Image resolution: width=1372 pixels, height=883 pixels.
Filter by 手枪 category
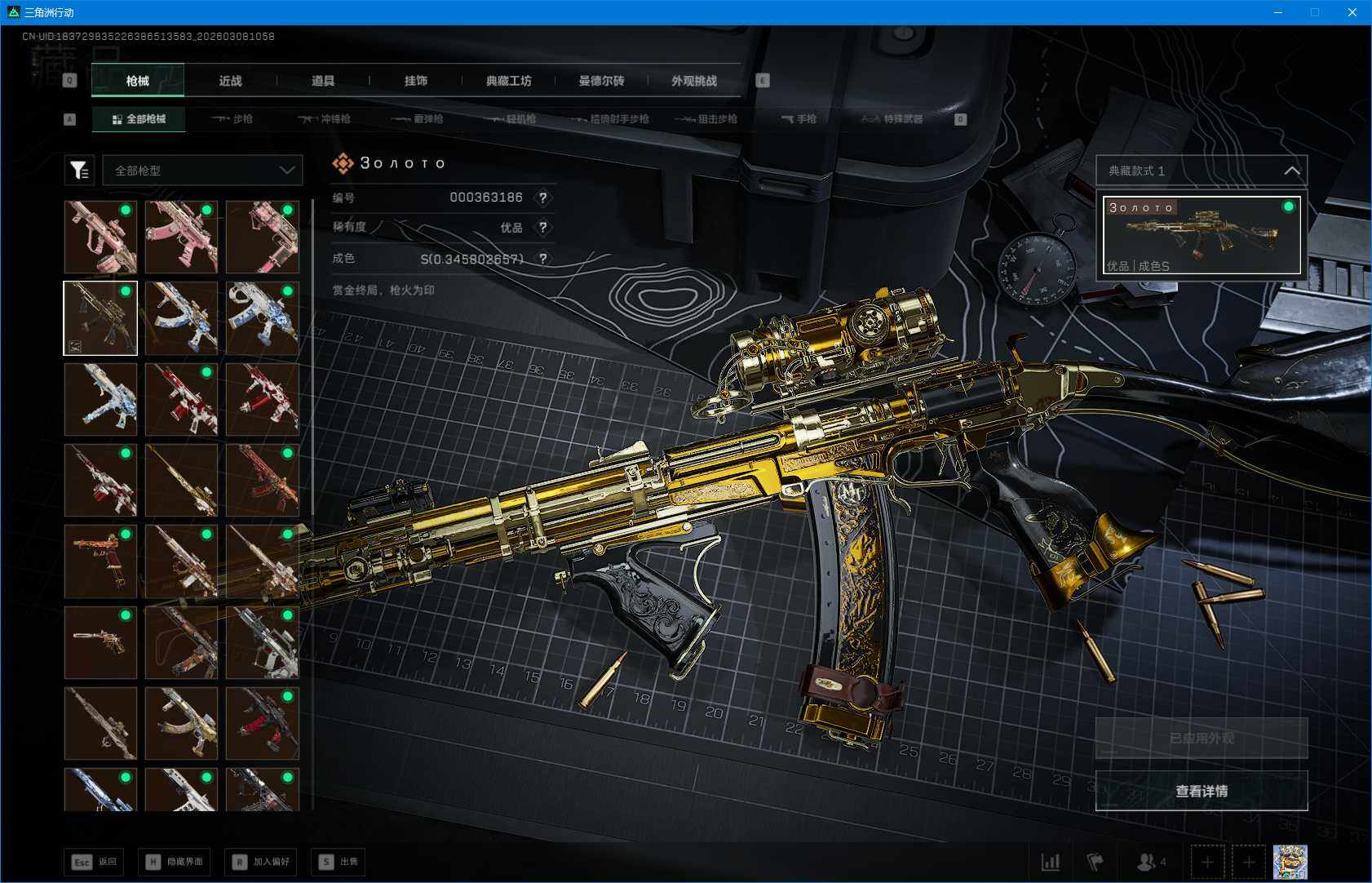[799, 119]
